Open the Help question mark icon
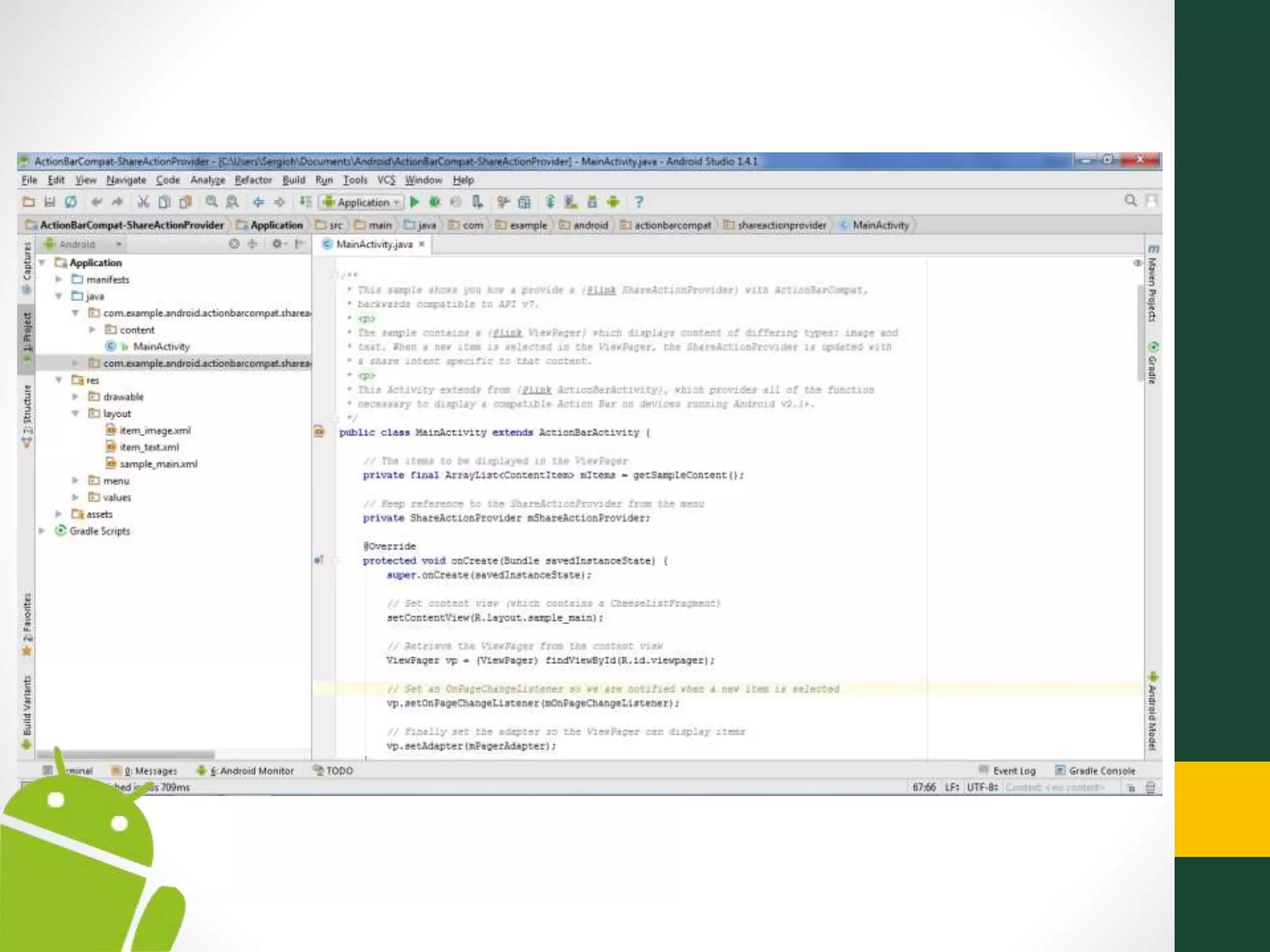Screen dimensions: 1270x952 coord(639,202)
